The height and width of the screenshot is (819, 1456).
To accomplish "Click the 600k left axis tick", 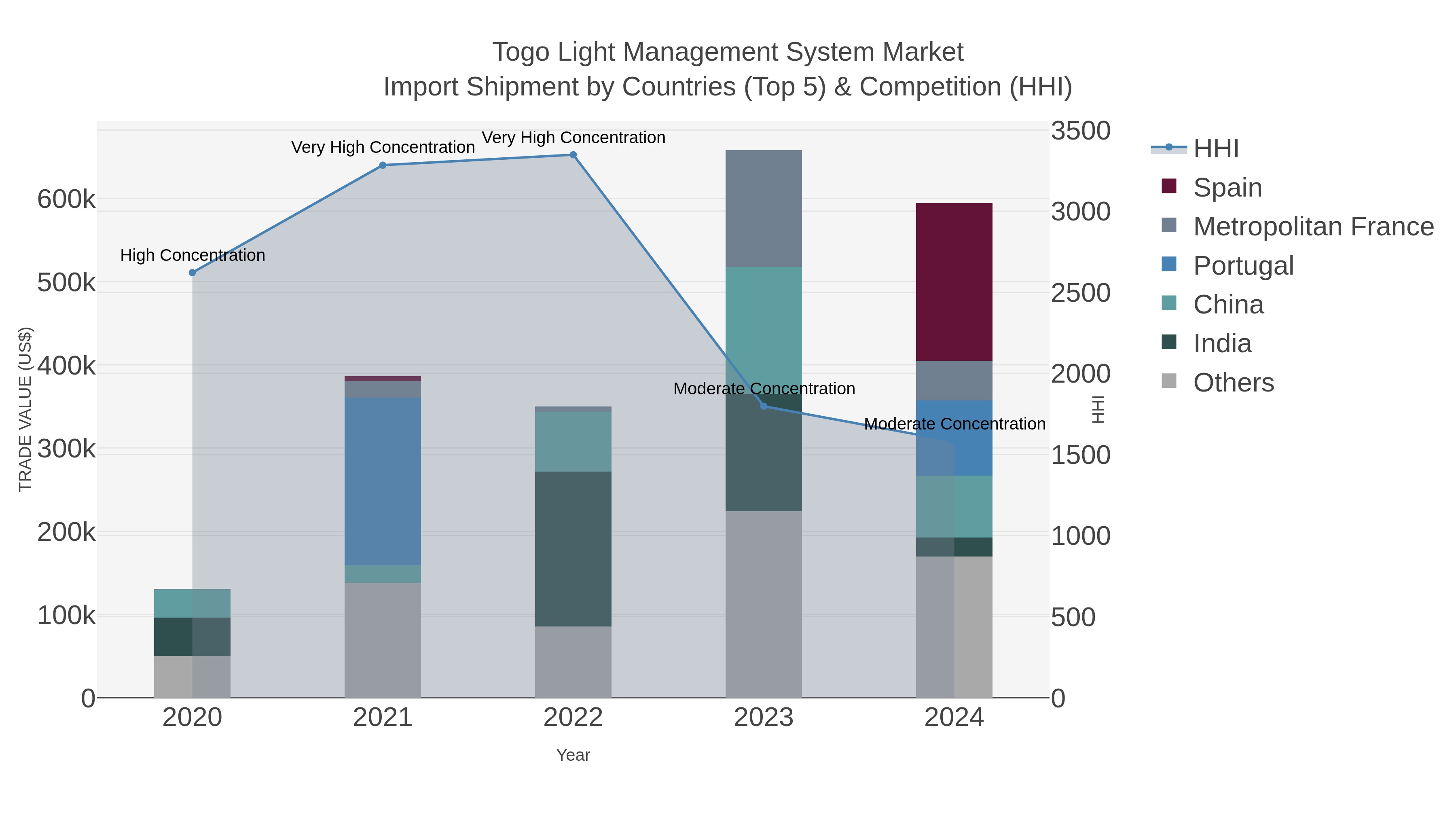I will coord(66,199).
